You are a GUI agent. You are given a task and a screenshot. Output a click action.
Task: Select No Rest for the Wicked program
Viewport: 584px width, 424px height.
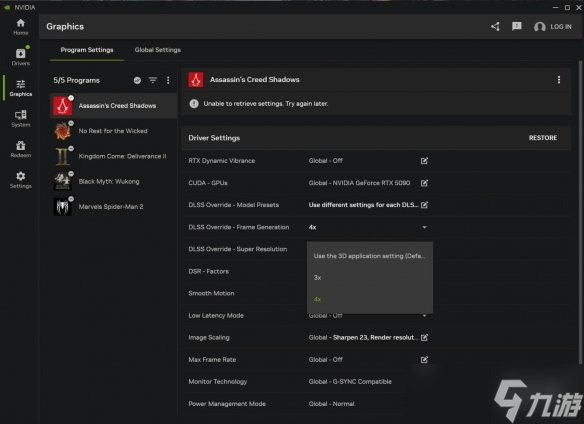coord(114,131)
